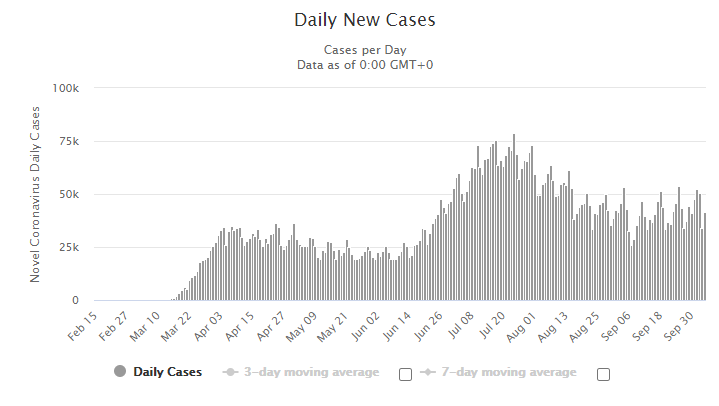Check the box after 3-day moving average

[405, 374]
